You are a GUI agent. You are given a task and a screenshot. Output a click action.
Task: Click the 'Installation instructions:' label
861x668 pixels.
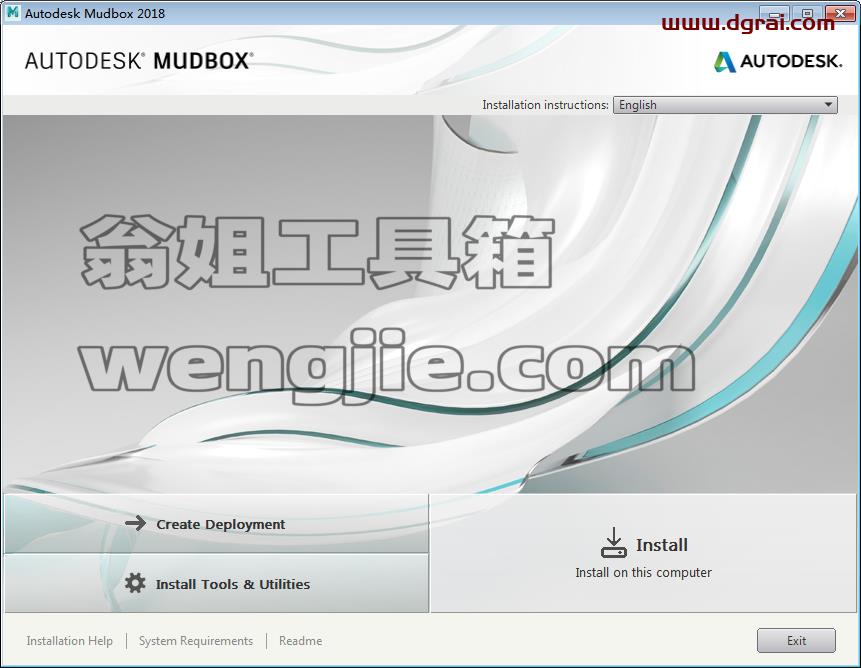click(x=545, y=105)
